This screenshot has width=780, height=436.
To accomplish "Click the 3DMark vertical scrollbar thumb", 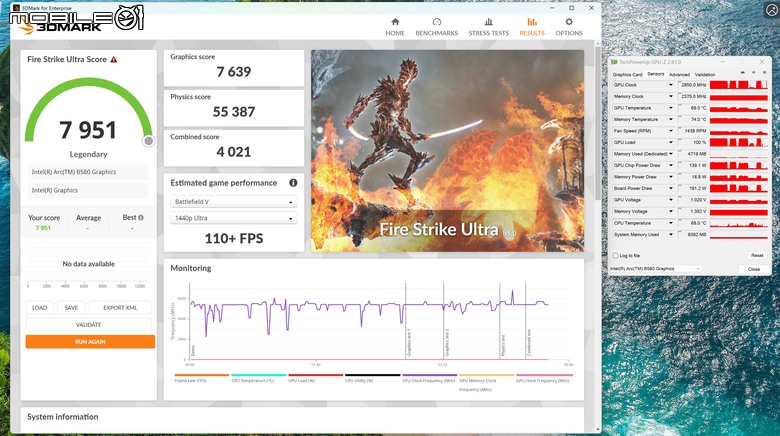I will click(x=597, y=123).
